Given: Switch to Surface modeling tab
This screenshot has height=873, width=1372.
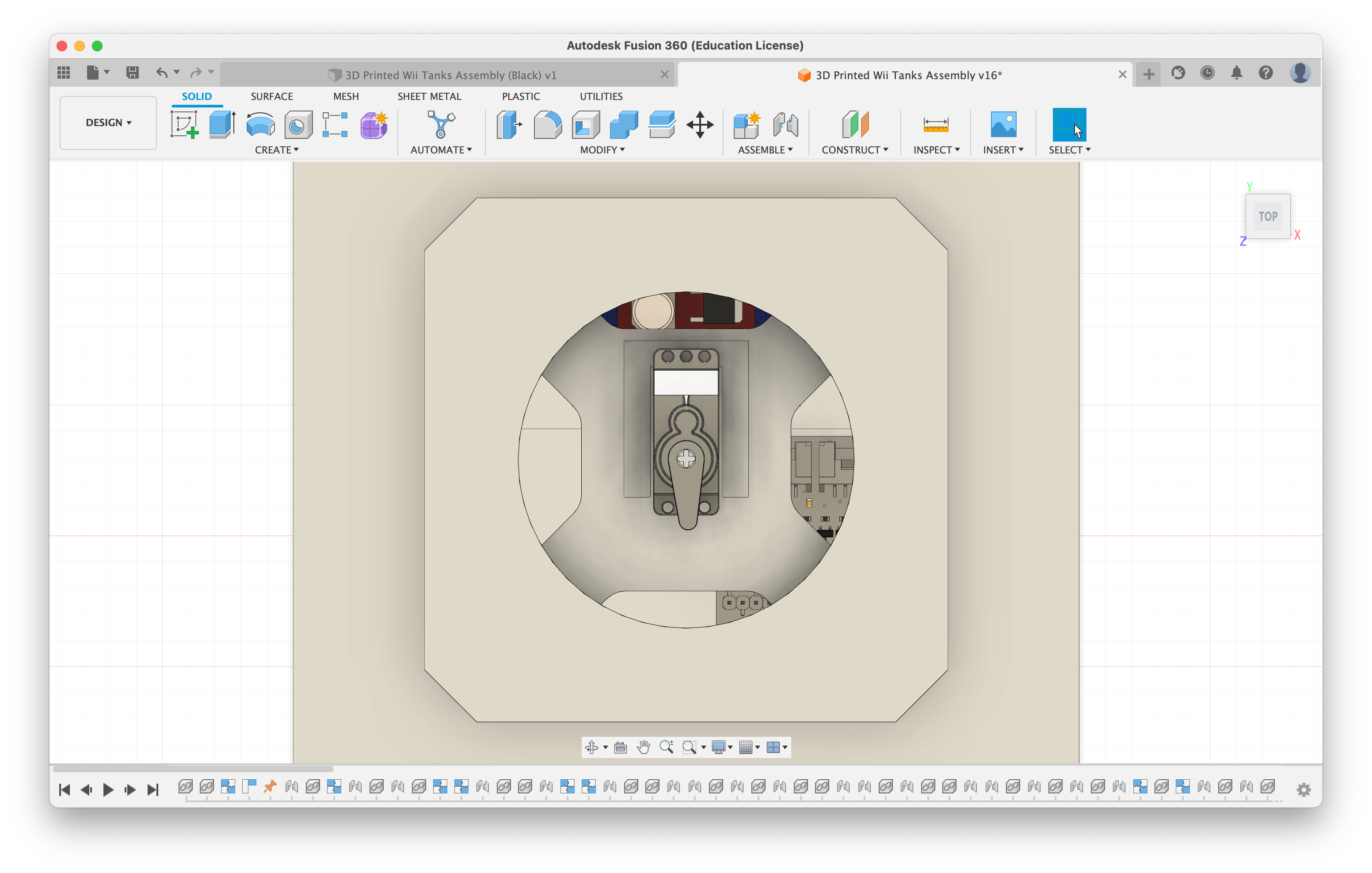Looking at the screenshot, I should point(271,96).
